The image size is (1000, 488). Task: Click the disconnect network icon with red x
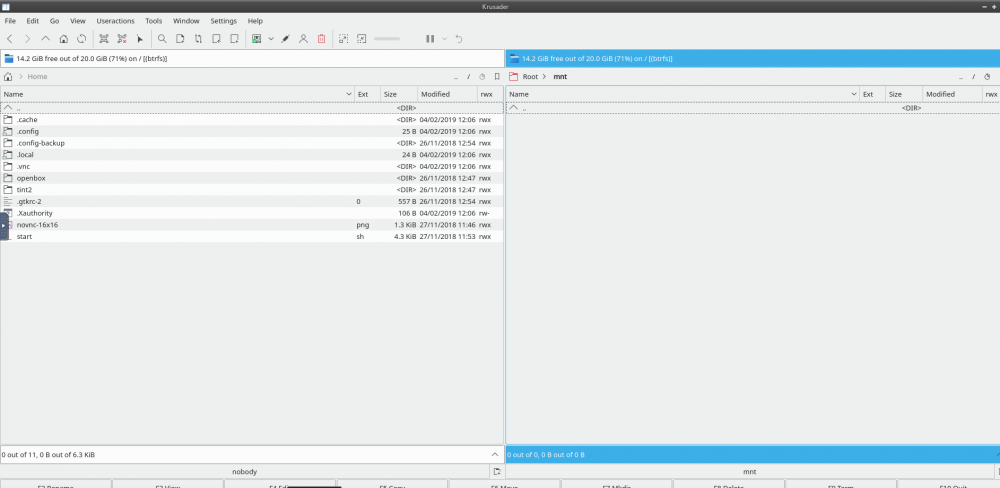(122, 39)
